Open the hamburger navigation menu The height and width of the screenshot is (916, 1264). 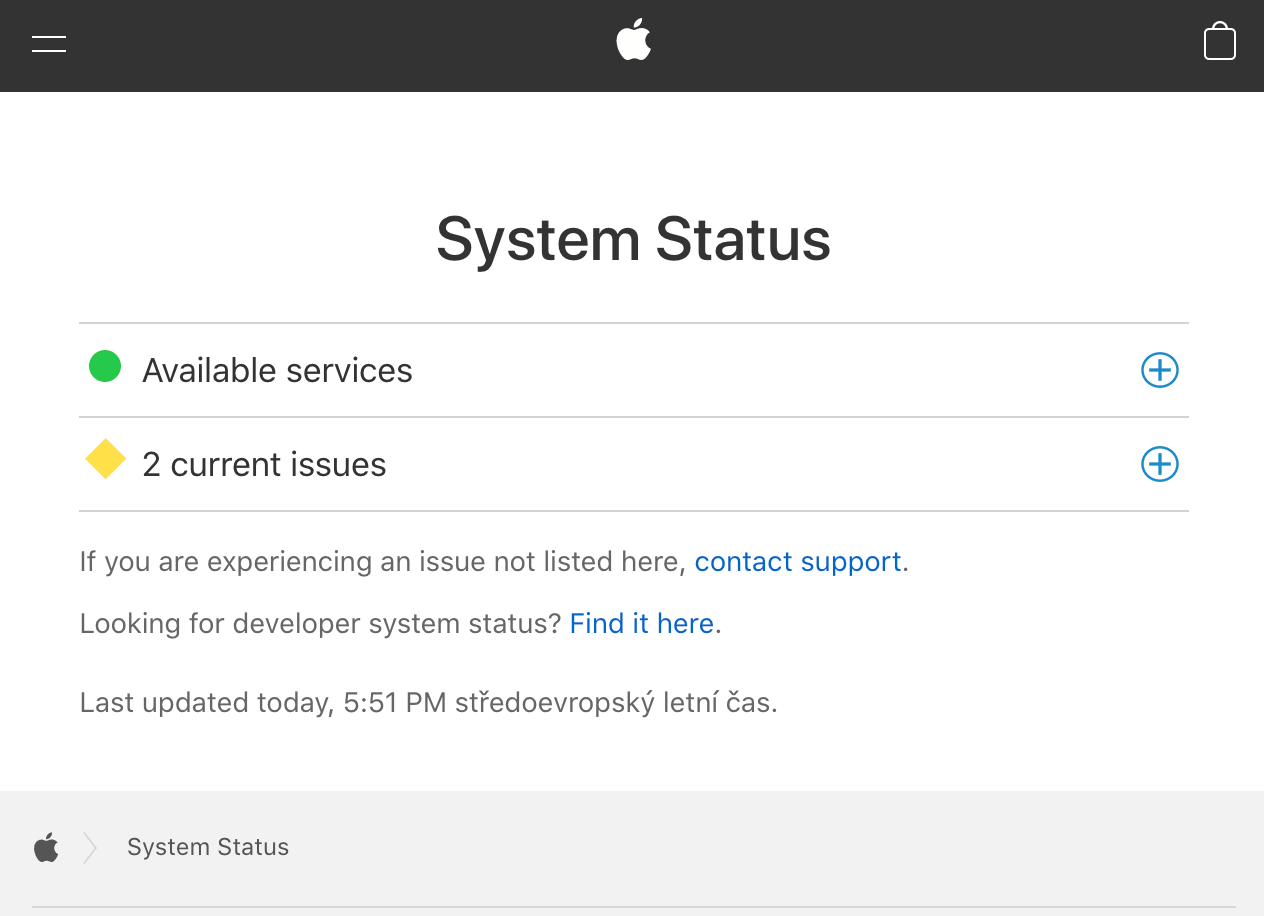coord(49,44)
